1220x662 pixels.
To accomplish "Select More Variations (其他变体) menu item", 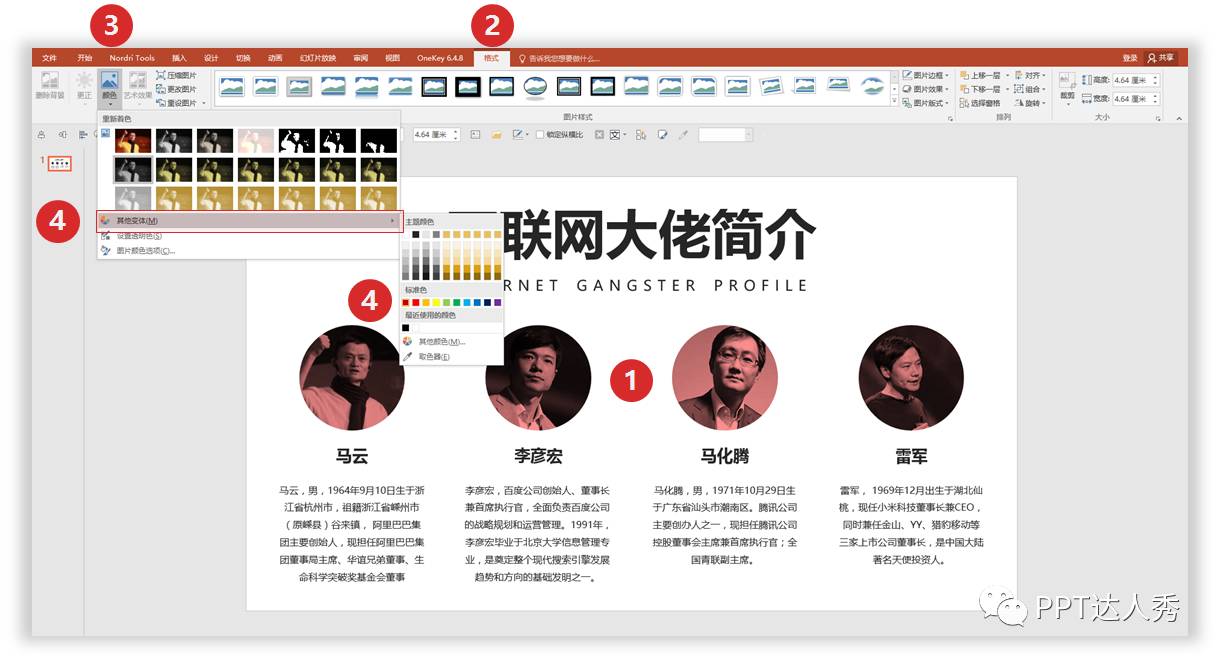I will tap(249, 220).
